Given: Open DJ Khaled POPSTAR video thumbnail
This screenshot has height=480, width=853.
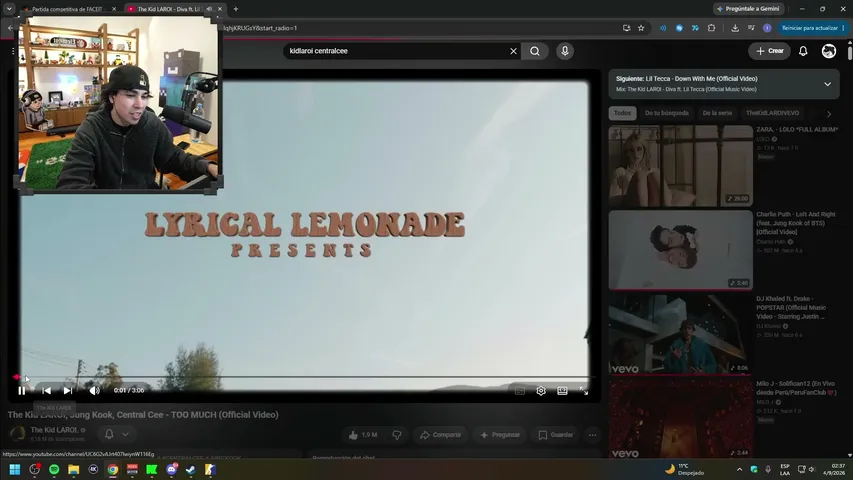Looking at the screenshot, I should coord(681,335).
